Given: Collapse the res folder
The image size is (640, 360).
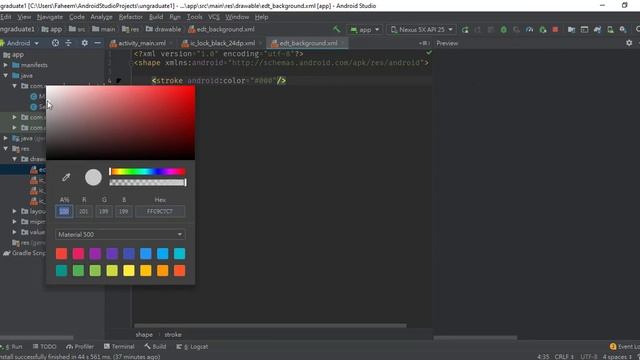Looking at the screenshot, I should point(6,149).
